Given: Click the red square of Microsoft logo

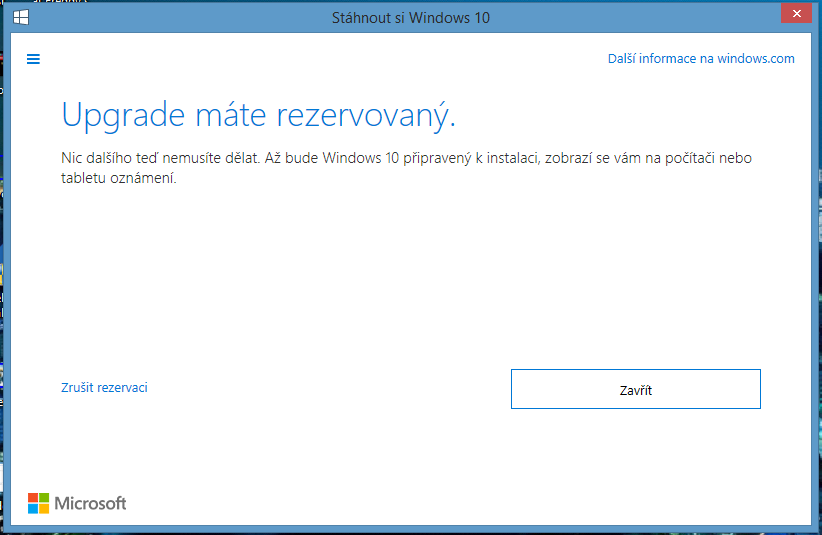Looking at the screenshot, I should [33, 497].
